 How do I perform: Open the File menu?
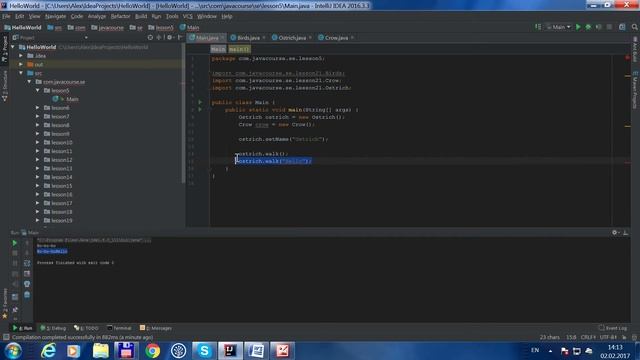point(6,16)
